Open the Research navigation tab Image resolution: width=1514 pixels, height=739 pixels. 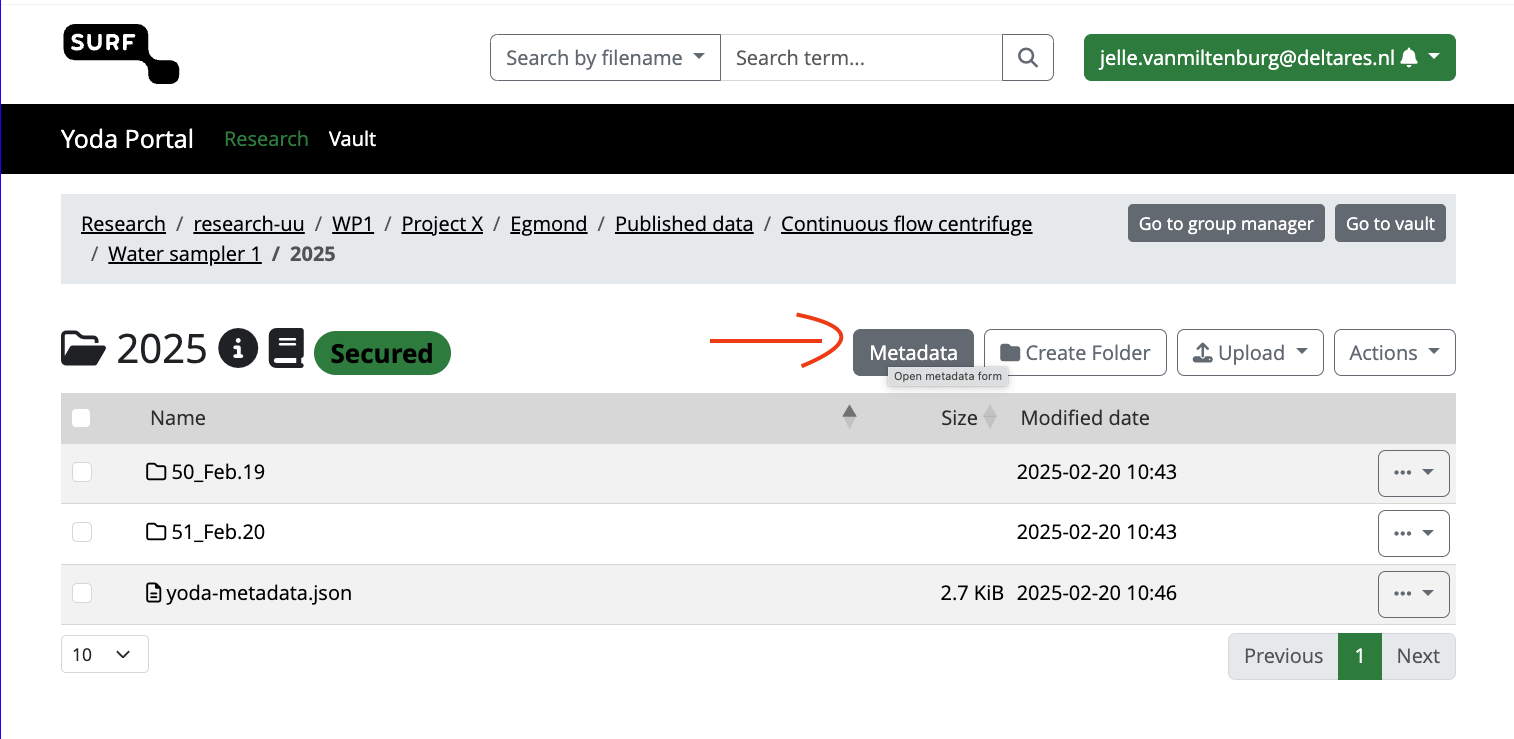(x=266, y=139)
